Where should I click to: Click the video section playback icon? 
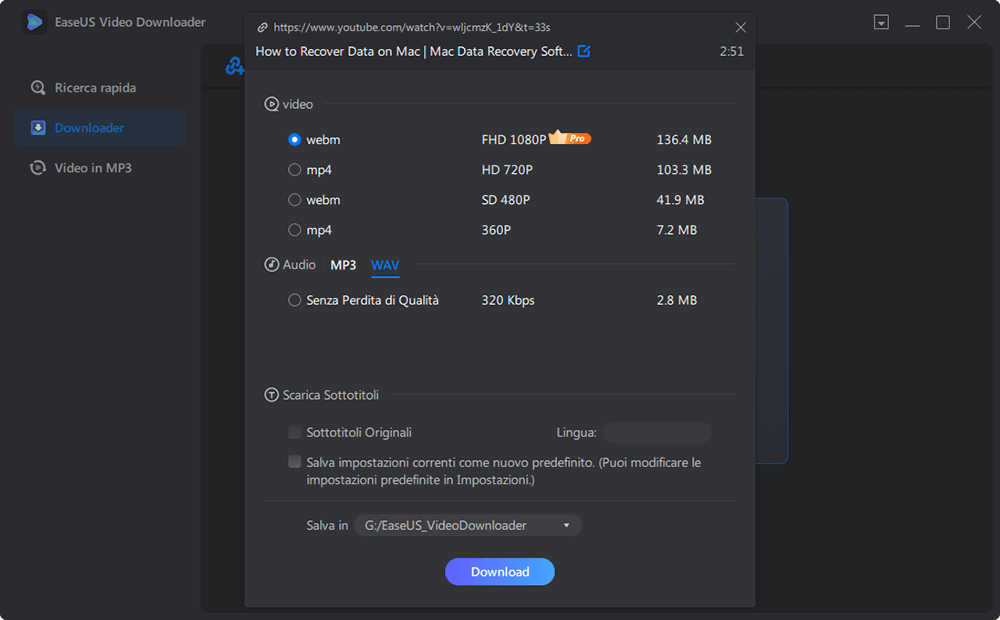pyautogui.click(x=271, y=103)
